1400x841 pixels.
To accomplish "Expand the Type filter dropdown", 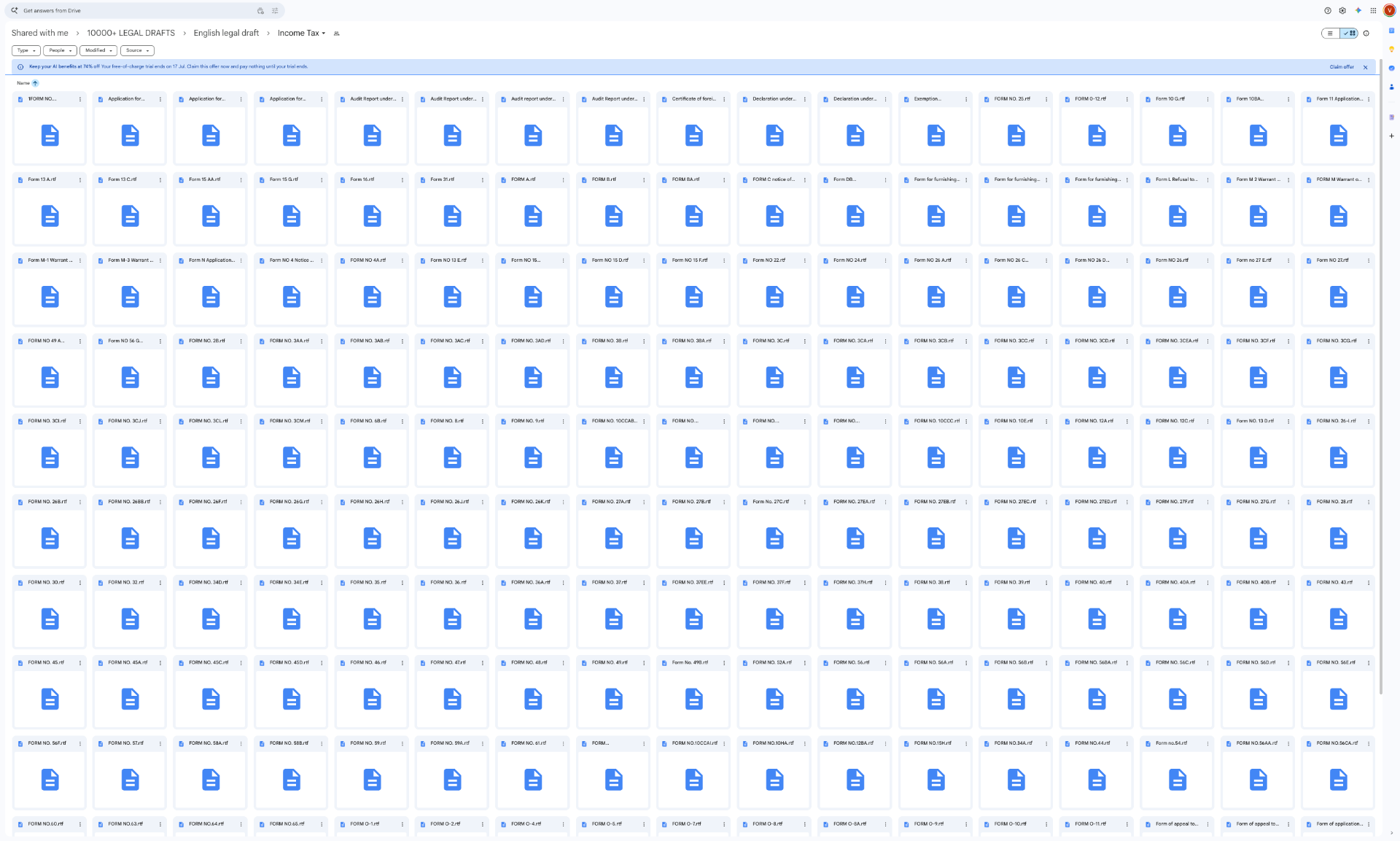I will point(26,50).
